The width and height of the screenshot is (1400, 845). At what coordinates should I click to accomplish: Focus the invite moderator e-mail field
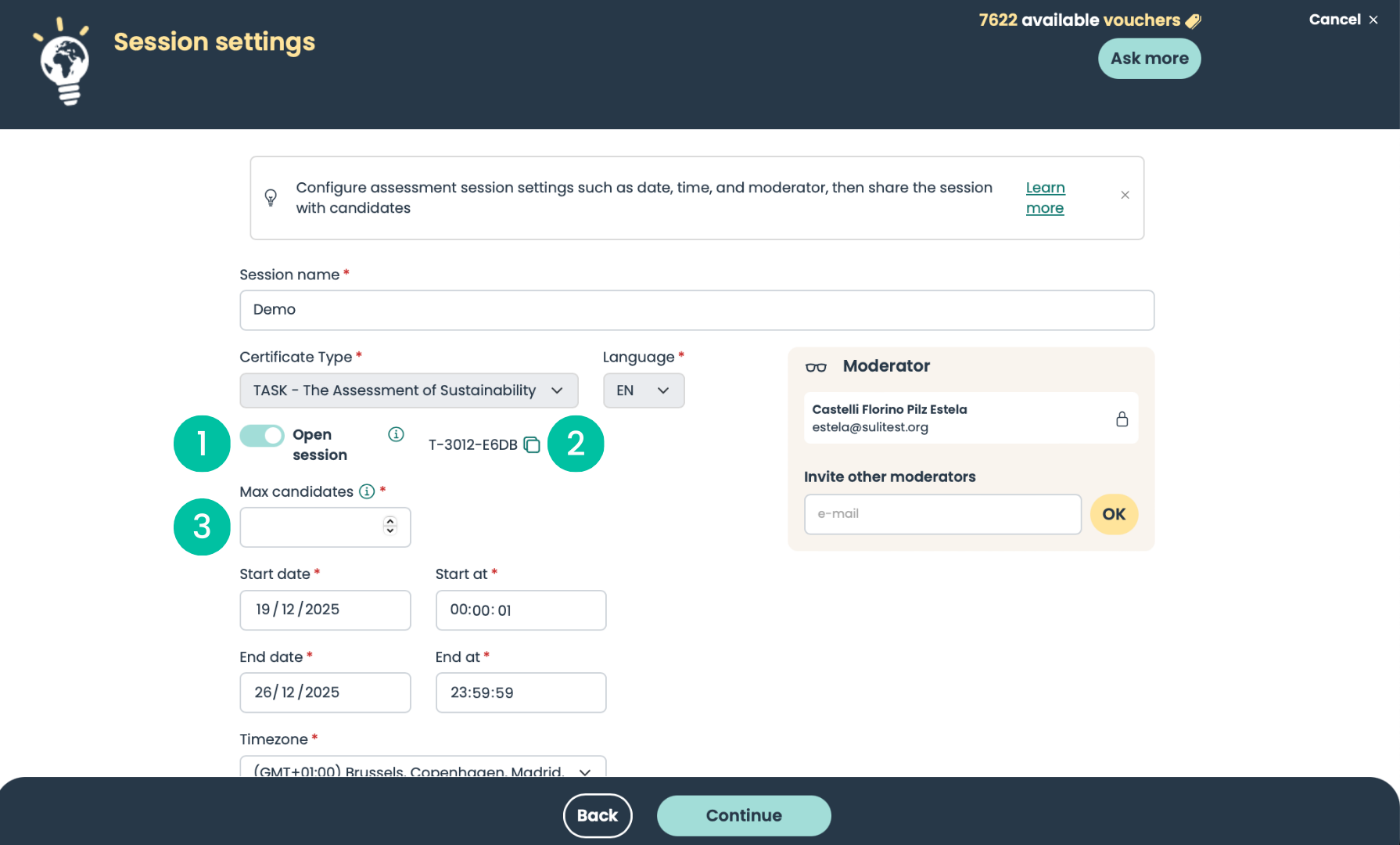tap(942, 514)
